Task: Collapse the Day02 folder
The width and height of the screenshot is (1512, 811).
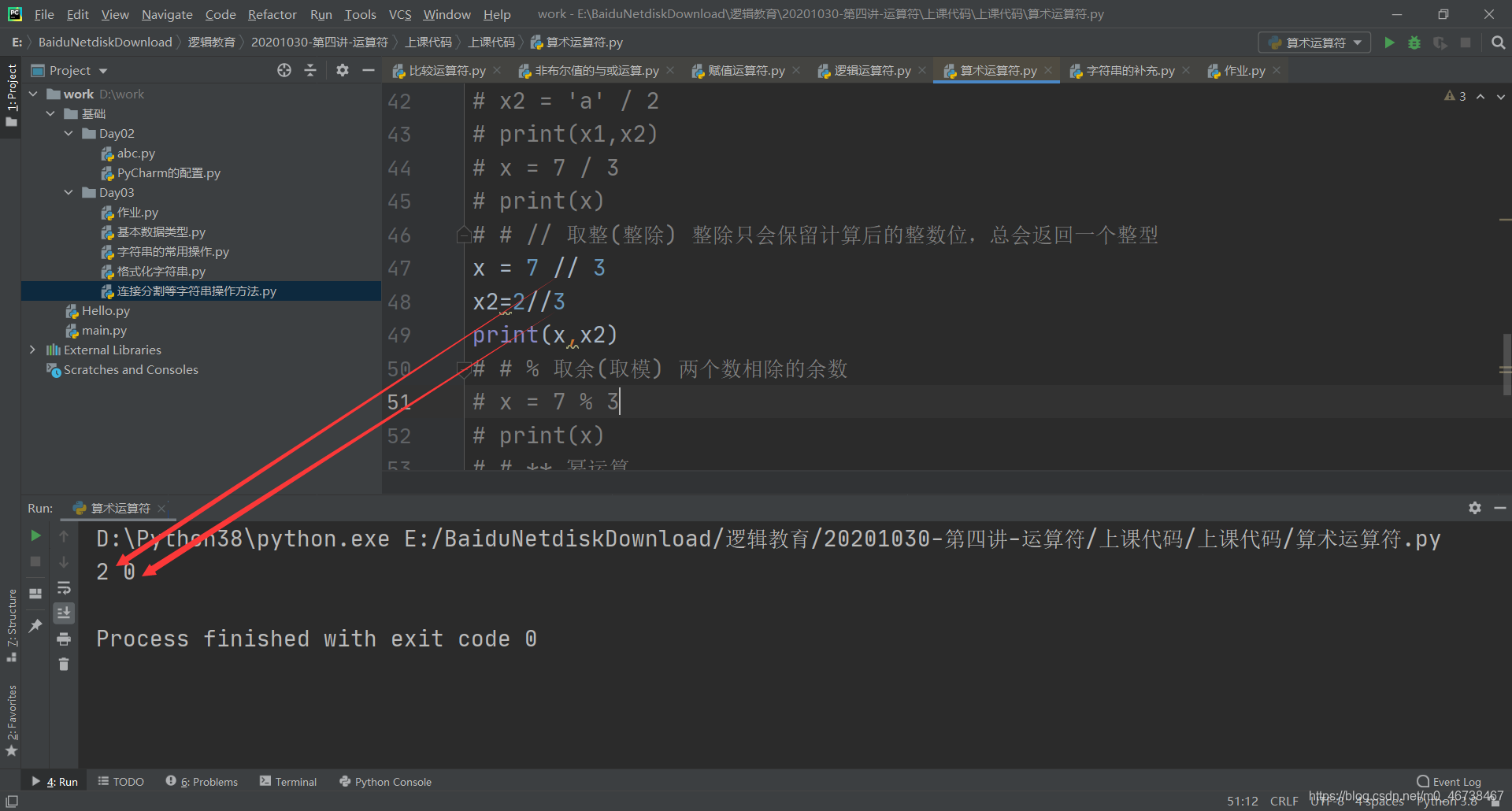Action: click(69, 133)
